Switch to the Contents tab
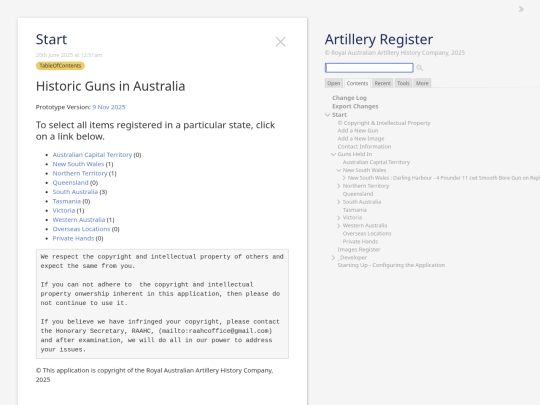The width and height of the screenshot is (540, 405). 357,83
